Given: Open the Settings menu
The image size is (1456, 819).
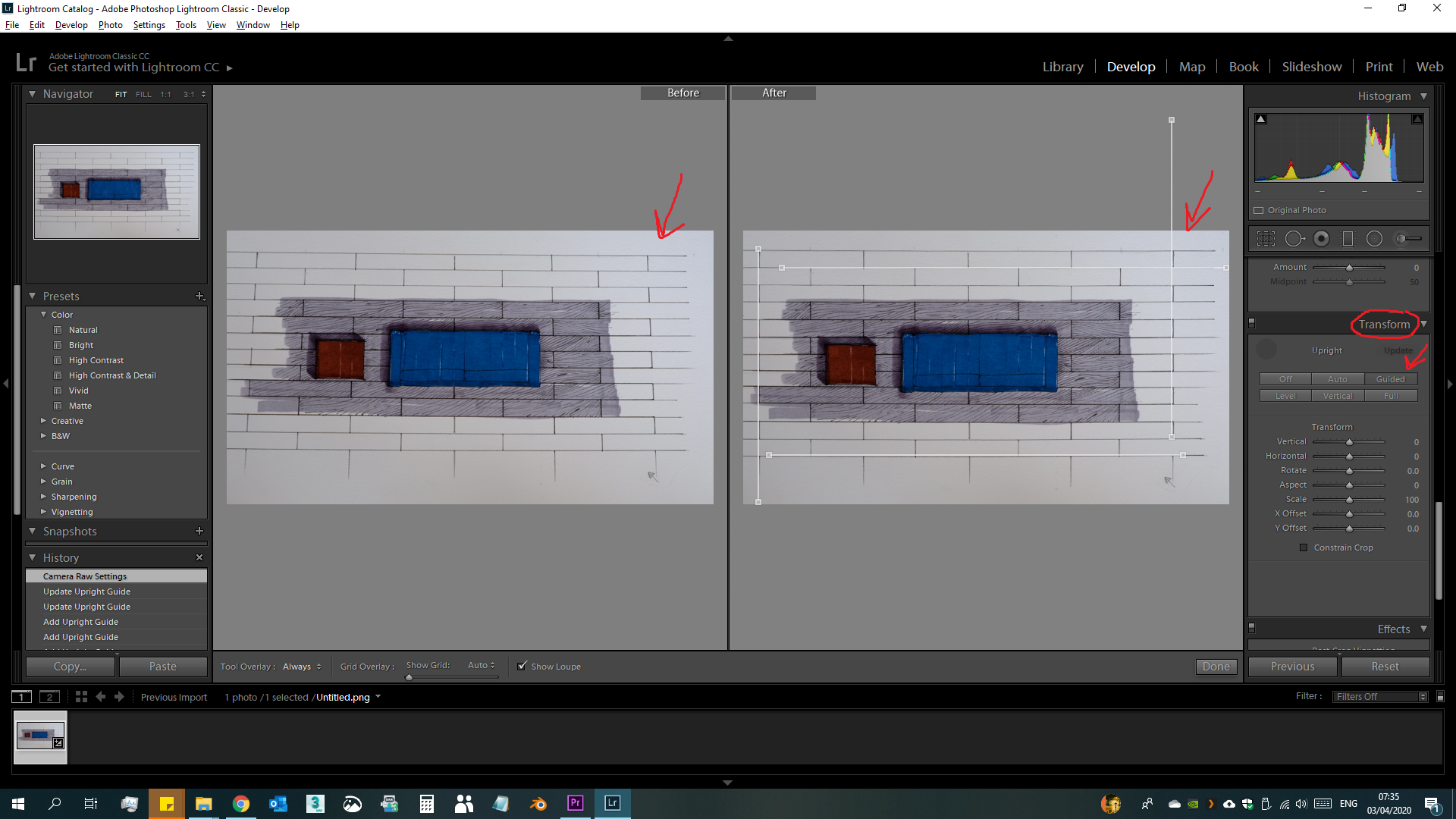Looking at the screenshot, I should [149, 24].
